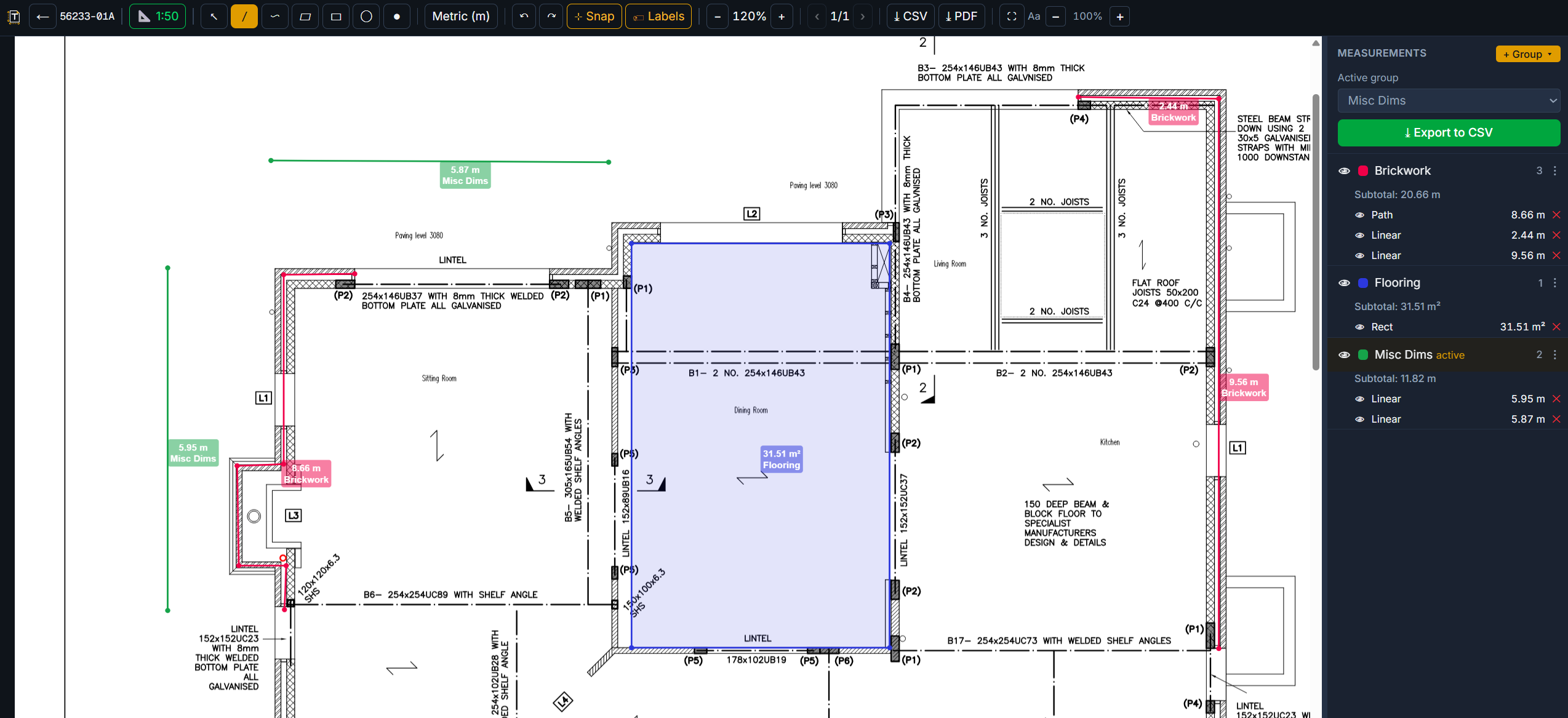Viewport: 1568px width, 718px height.
Task: Toggle visibility of Linear 2.44 m
Action: click(1360, 236)
